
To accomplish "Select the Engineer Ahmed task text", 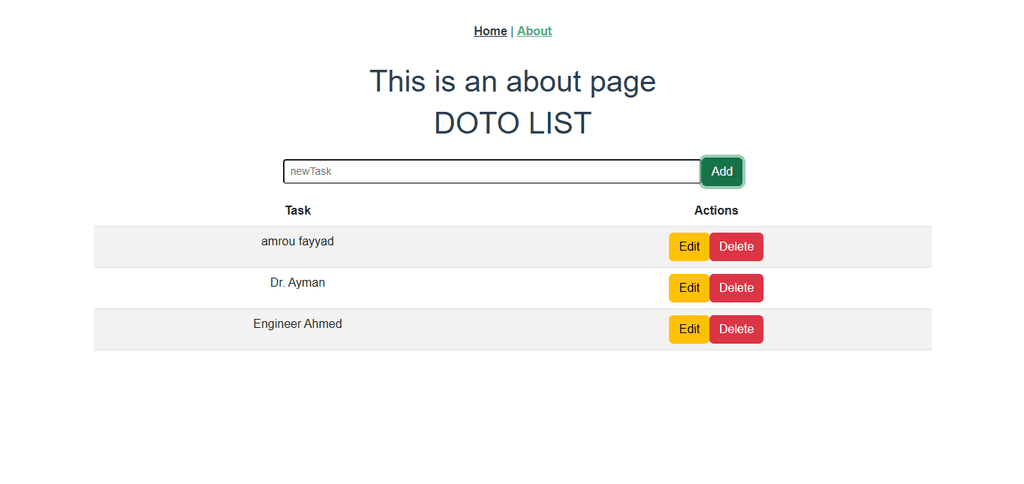I will (x=298, y=324).
